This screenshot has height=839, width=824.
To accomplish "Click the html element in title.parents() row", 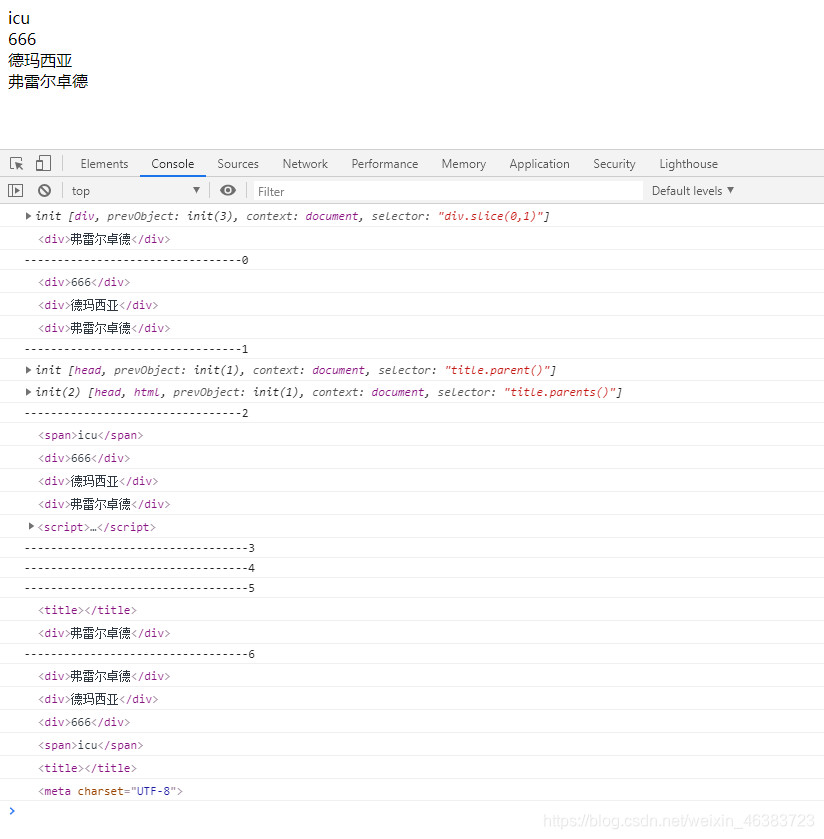I will (x=147, y=392).
